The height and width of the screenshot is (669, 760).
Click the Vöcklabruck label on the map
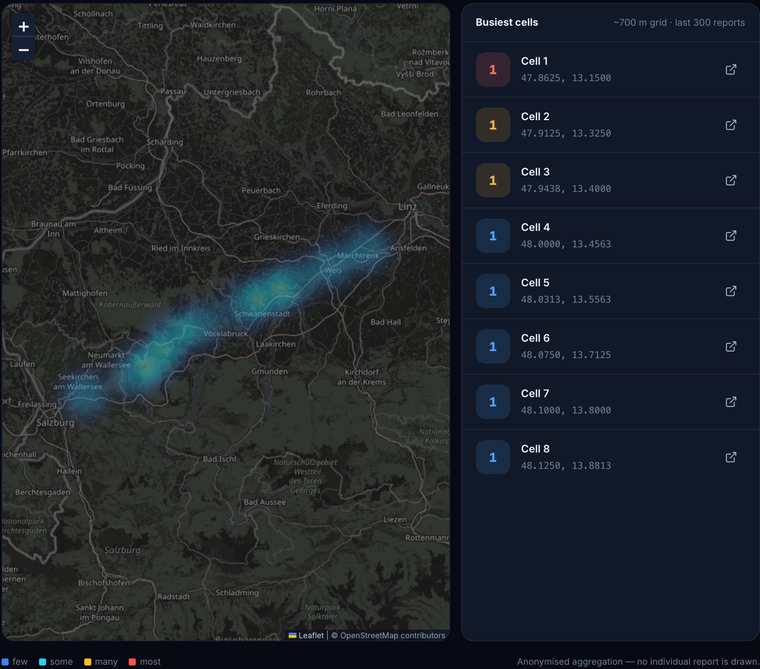click(226, 334)
